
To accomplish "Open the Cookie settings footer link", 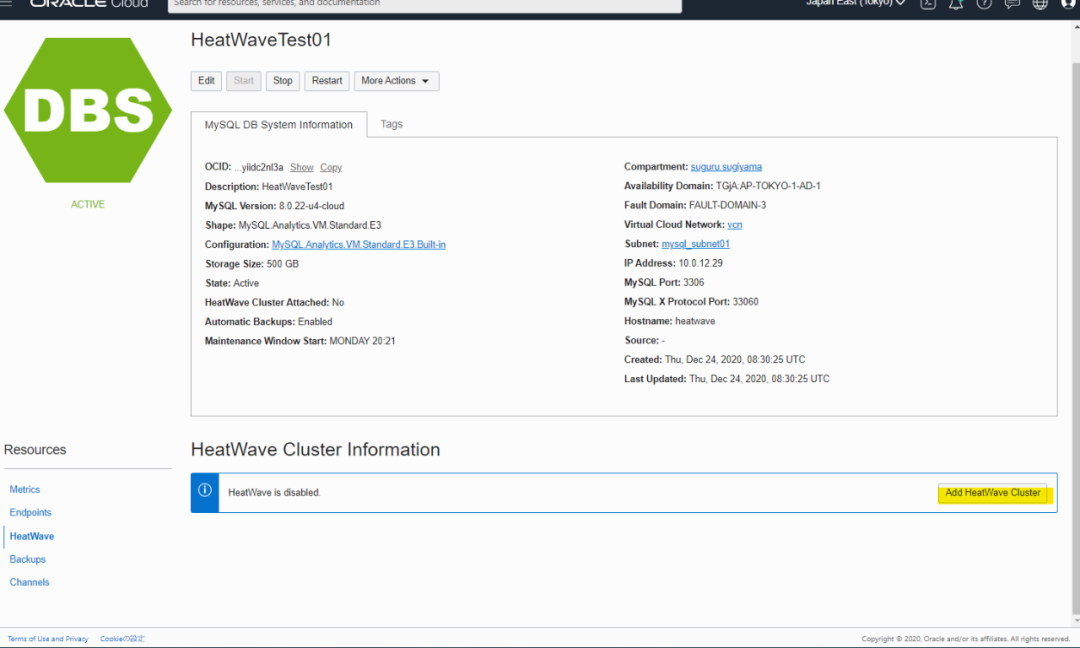I will pos(122,639).
